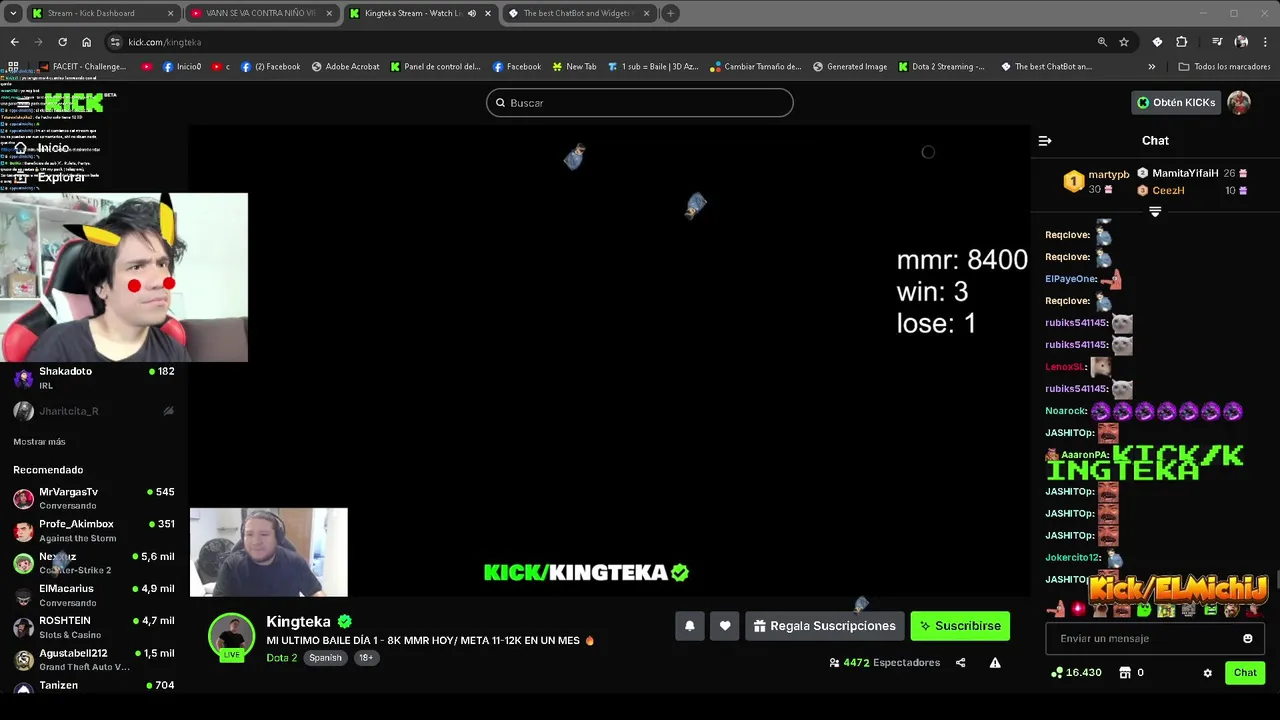
Task: Click the heart follow icon
Action: pos(725,626)
